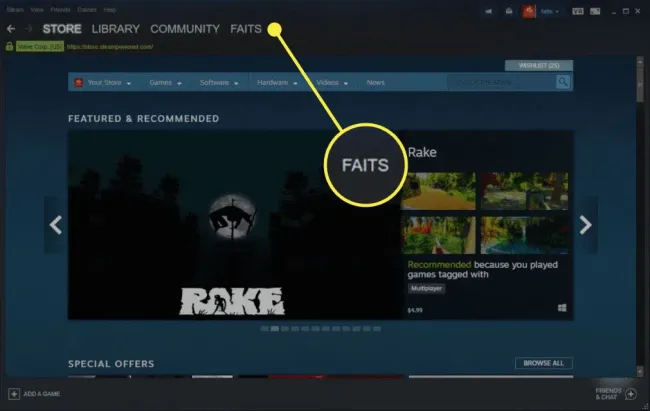
Task: Click the WISHLIST (25) button
Action: click(539, 66)
